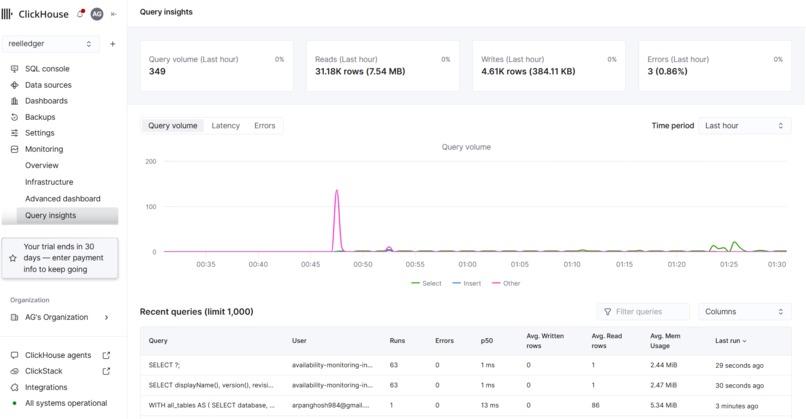Click the Runs column header
Image resolution: width=806 pixels, height=419 pixels.
tap(397, 341)
